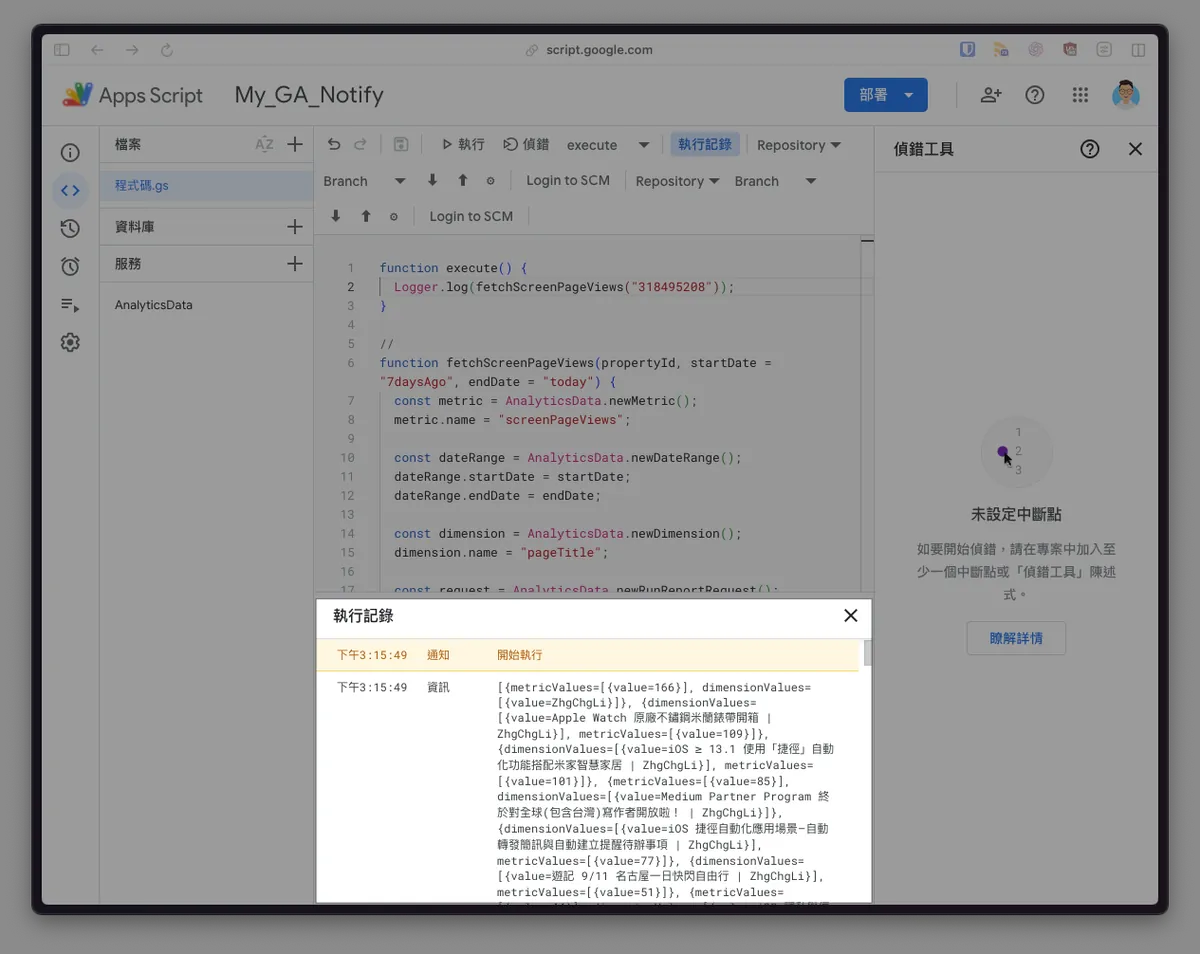Open Project Settings gear icon
This screenshot has width=1200, height=954.
70,343
